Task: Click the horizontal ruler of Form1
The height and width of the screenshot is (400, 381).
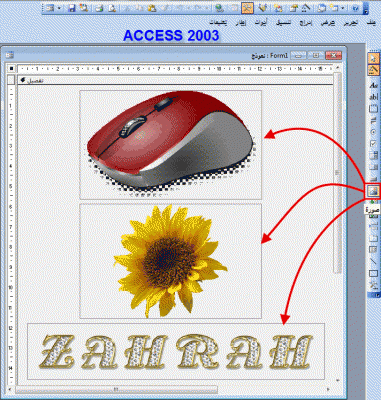Action: (175, 69)
